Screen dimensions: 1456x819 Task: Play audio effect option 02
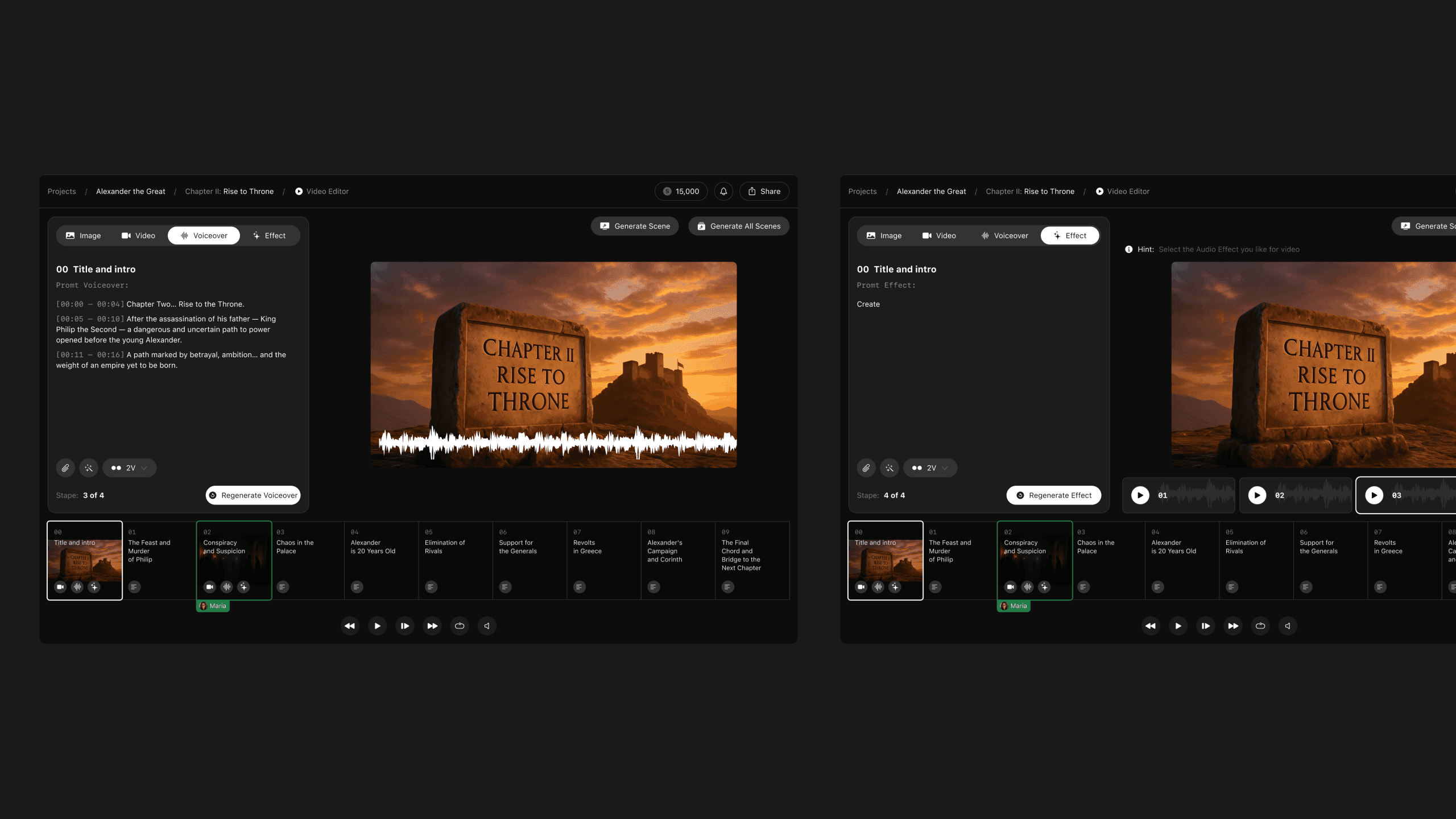pos(1257,495)
